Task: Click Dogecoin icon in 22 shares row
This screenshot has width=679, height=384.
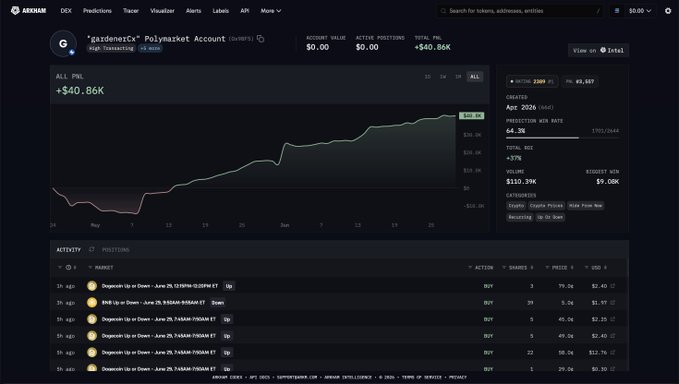Action: (92, 352)
